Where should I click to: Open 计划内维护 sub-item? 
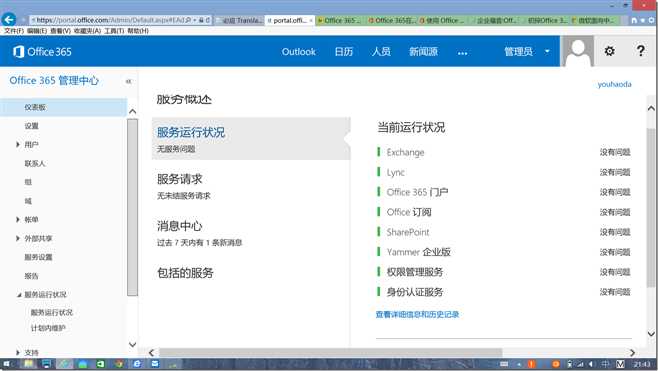click(48, 328)
